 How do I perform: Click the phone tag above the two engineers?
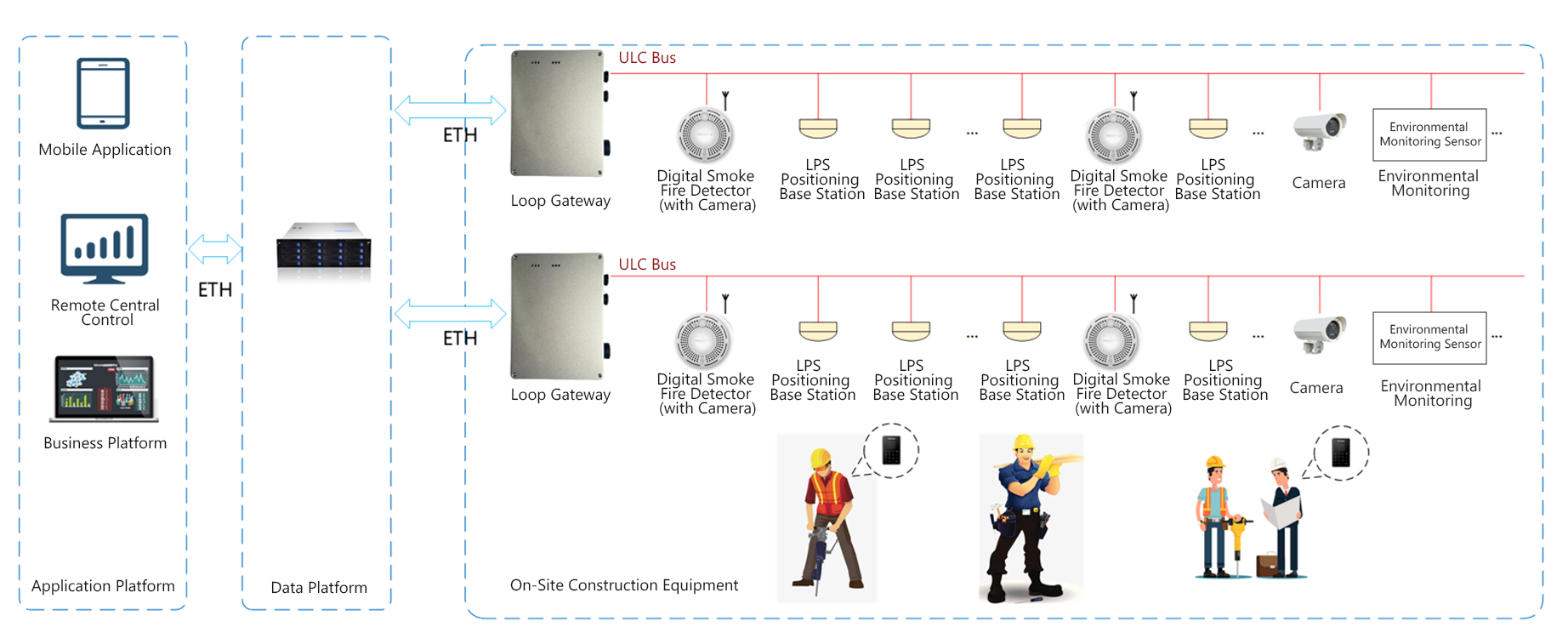click(1341, 453)
